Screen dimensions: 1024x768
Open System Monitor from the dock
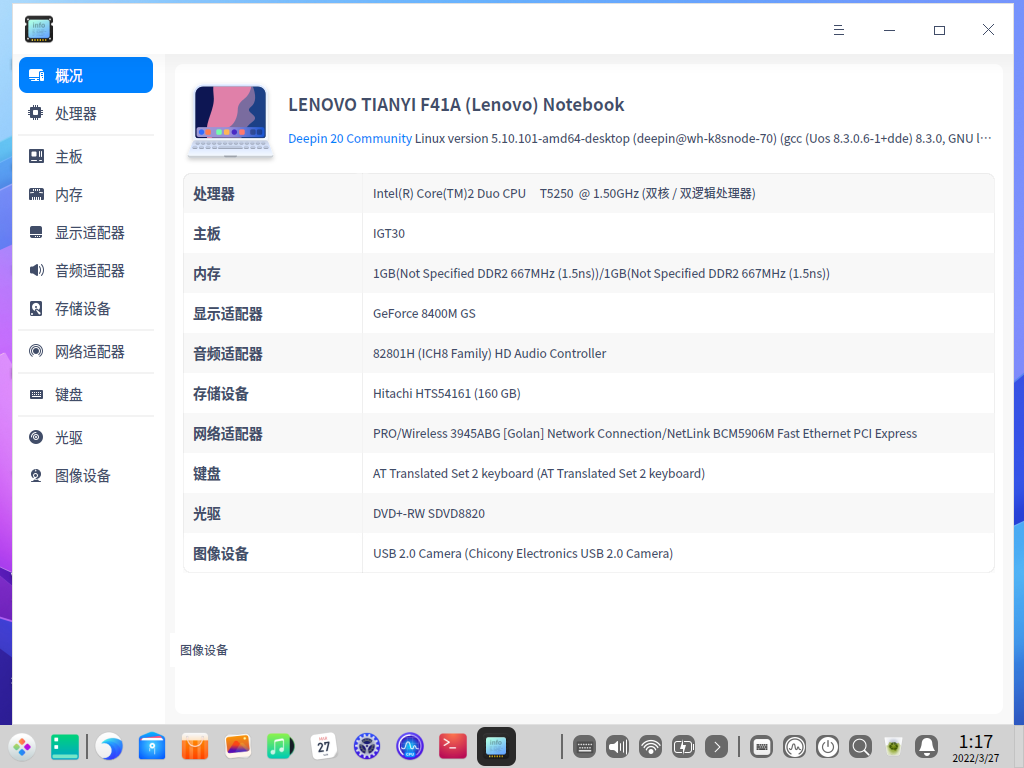click(x=409, y=746)
